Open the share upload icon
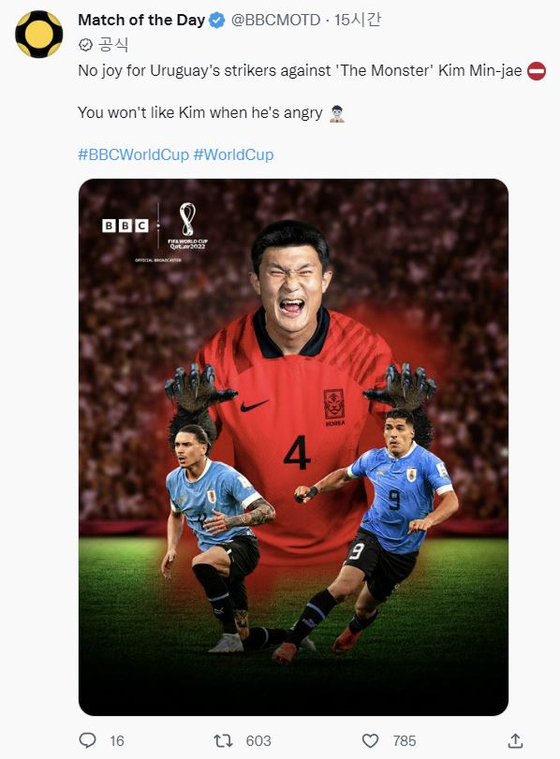The width and height of the screenshot is (560, 759). click(515, 740)
